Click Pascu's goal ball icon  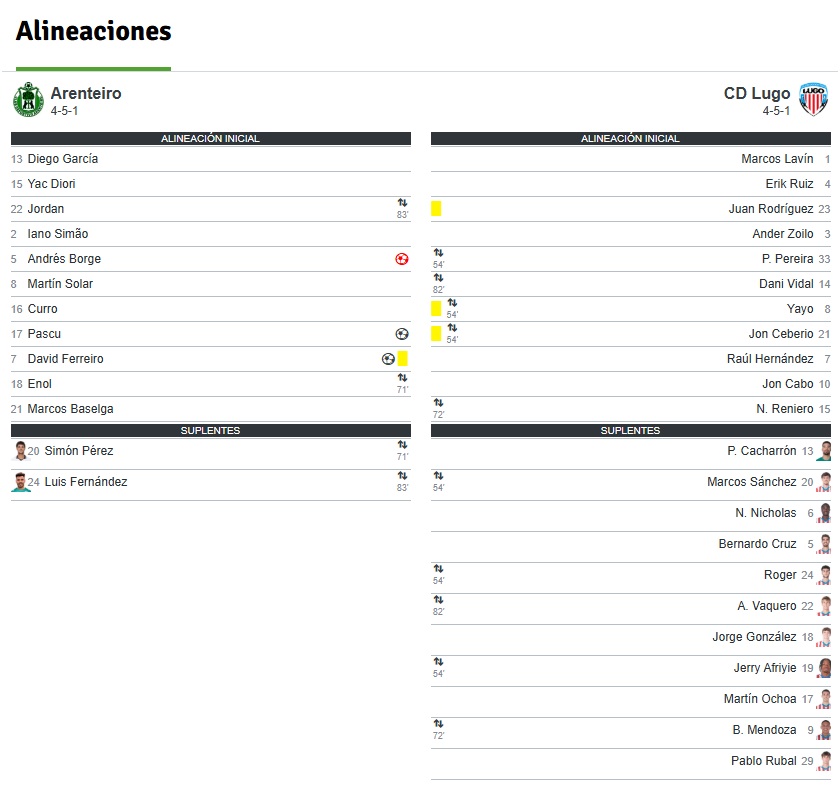(x=402, y=334)
